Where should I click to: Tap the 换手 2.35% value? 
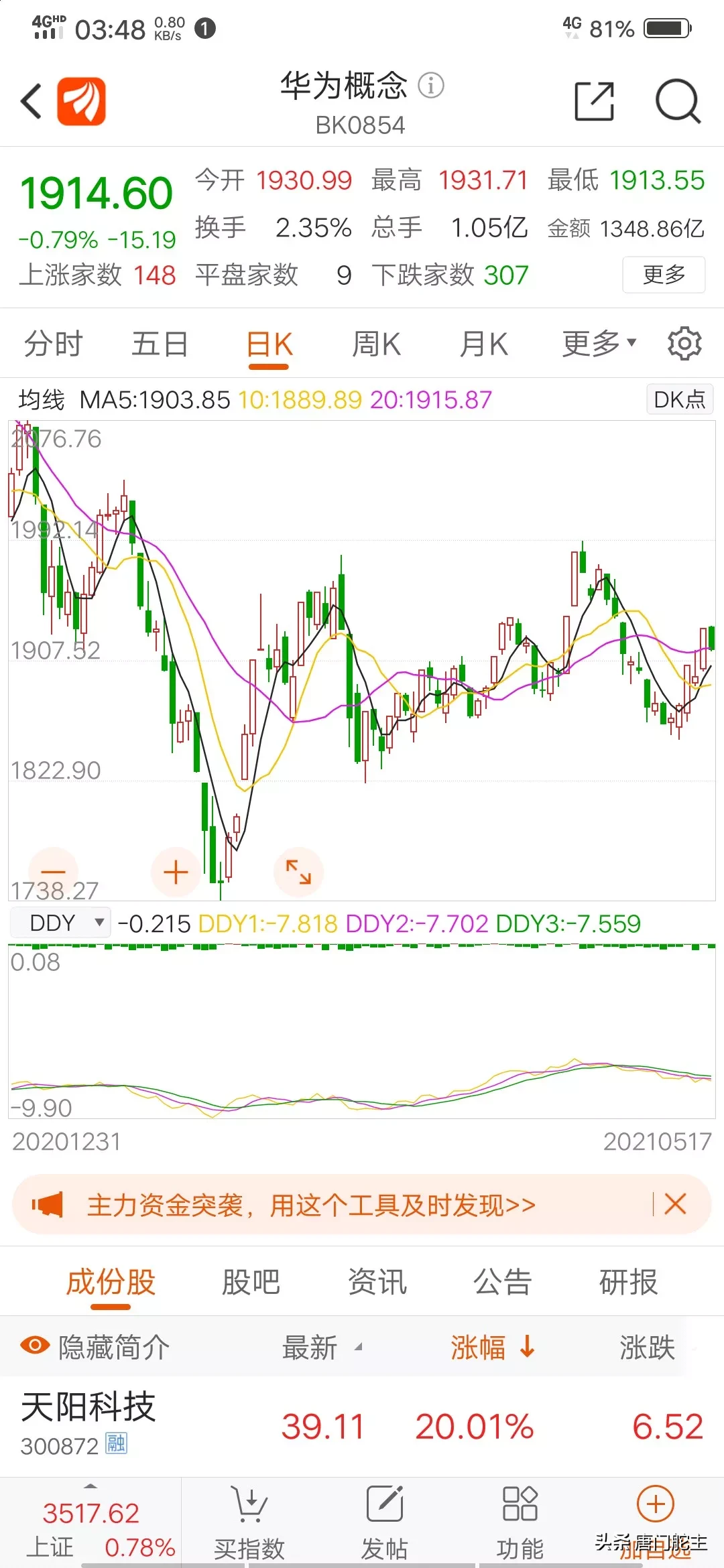coord(314,228)
